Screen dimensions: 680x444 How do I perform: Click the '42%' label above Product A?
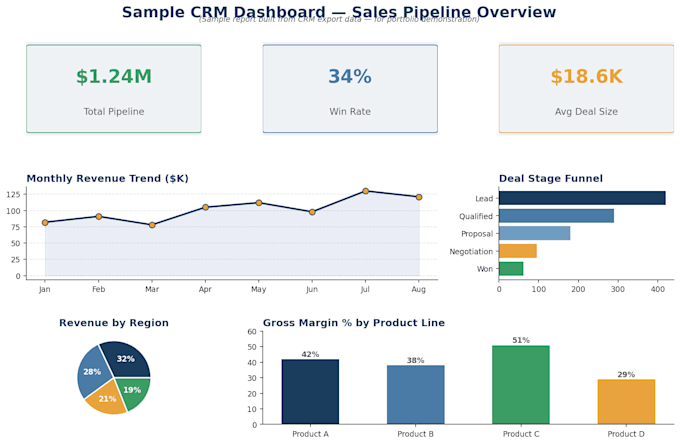coord(310,354)
